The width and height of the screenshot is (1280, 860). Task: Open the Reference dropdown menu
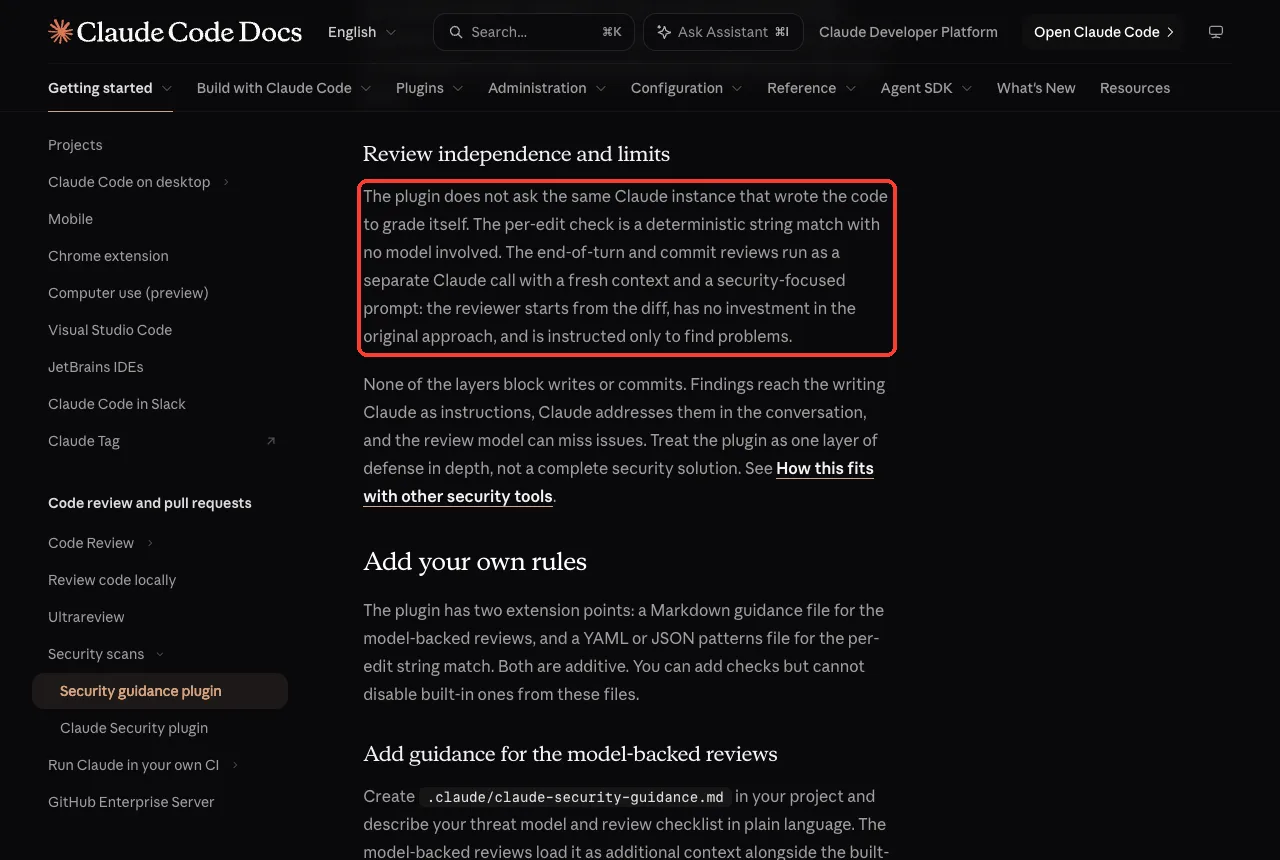point(811,88)
